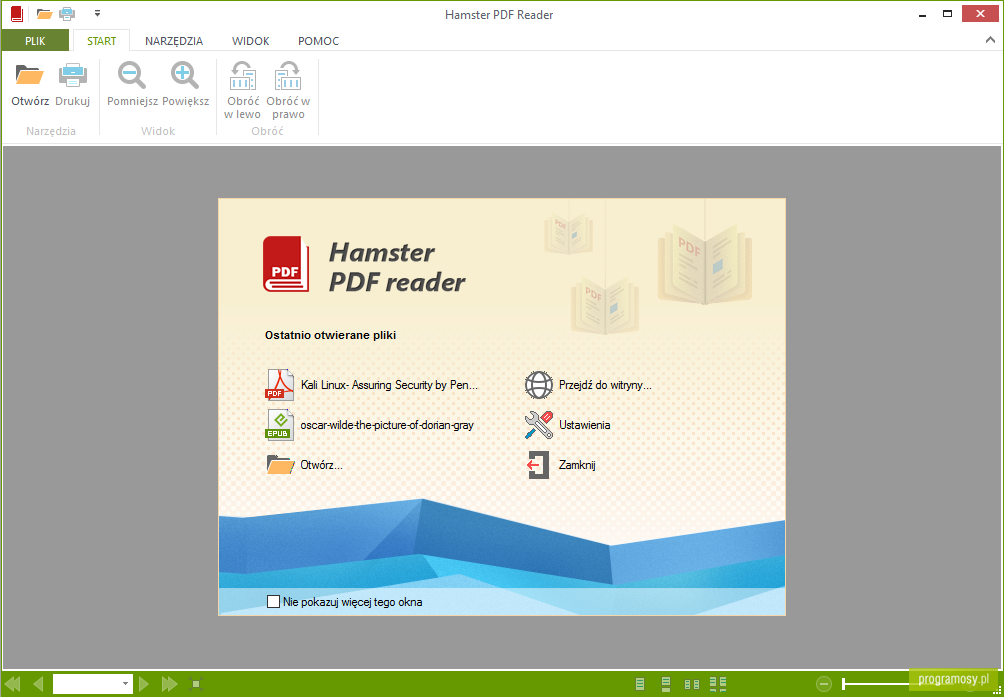Viewport: 1004px width, 697px height.
Task: Click the folder icon beside Otwórz... in welcome panel
Action: point(280,465)
